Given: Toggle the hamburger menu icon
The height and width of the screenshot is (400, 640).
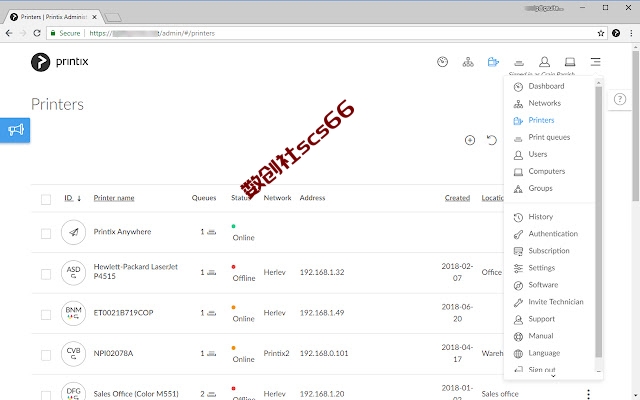Looking at the screenshot, I should click(595, 62).
